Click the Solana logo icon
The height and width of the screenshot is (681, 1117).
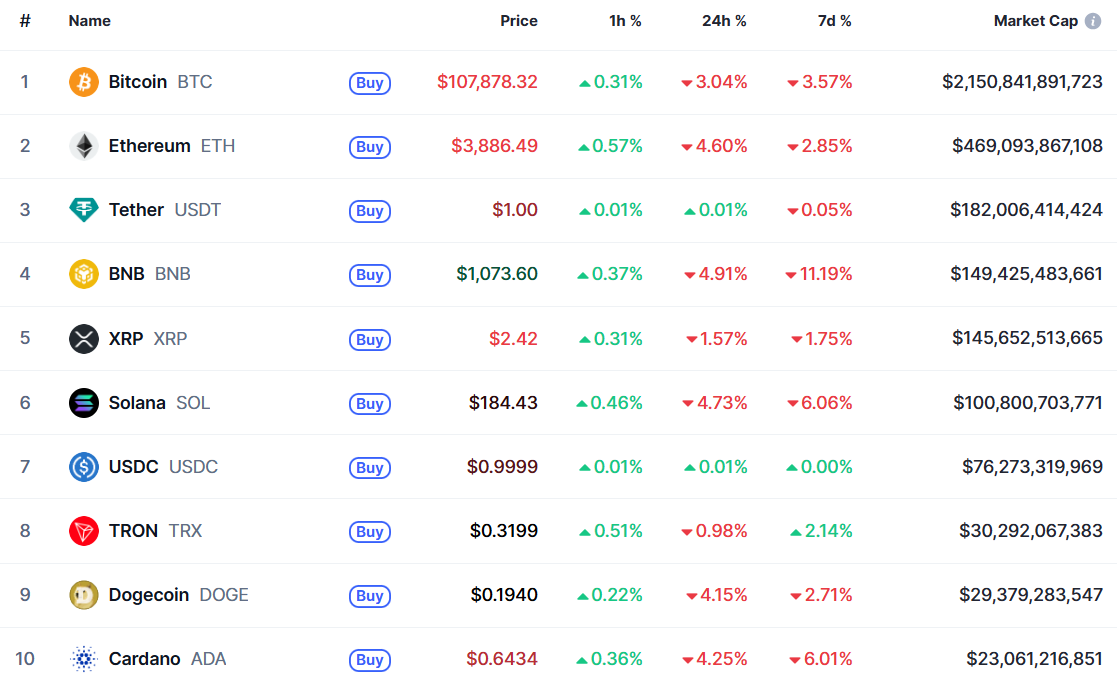[84, 403]
